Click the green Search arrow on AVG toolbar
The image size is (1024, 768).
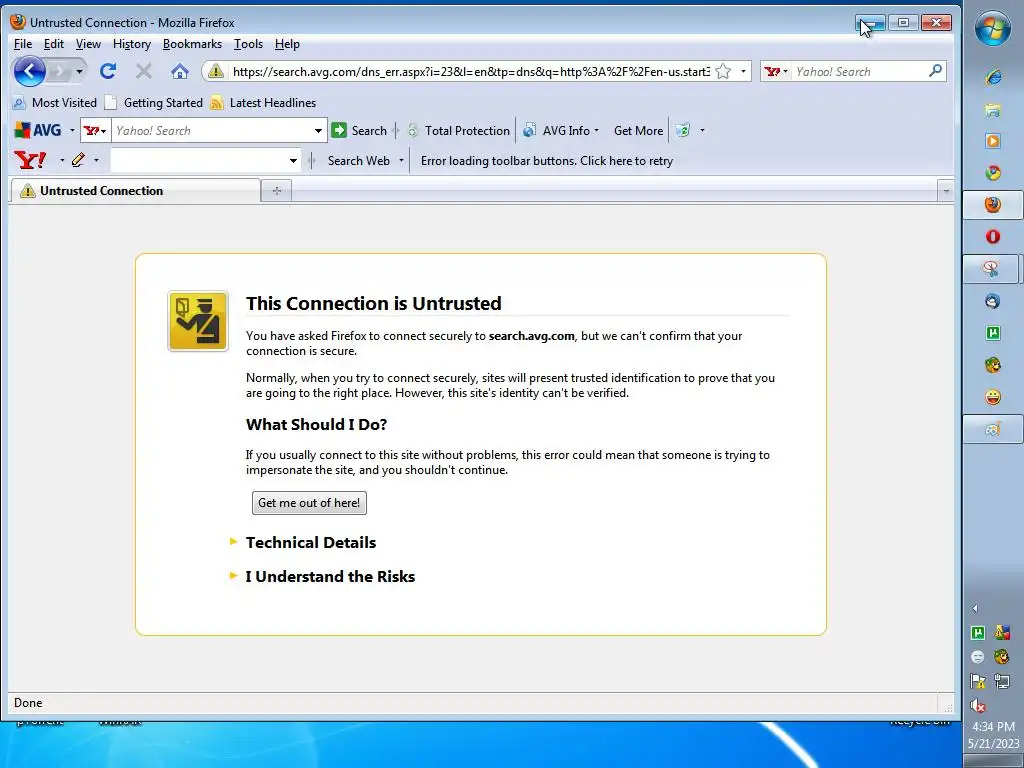pyautogui.click(x=339, y=130)
